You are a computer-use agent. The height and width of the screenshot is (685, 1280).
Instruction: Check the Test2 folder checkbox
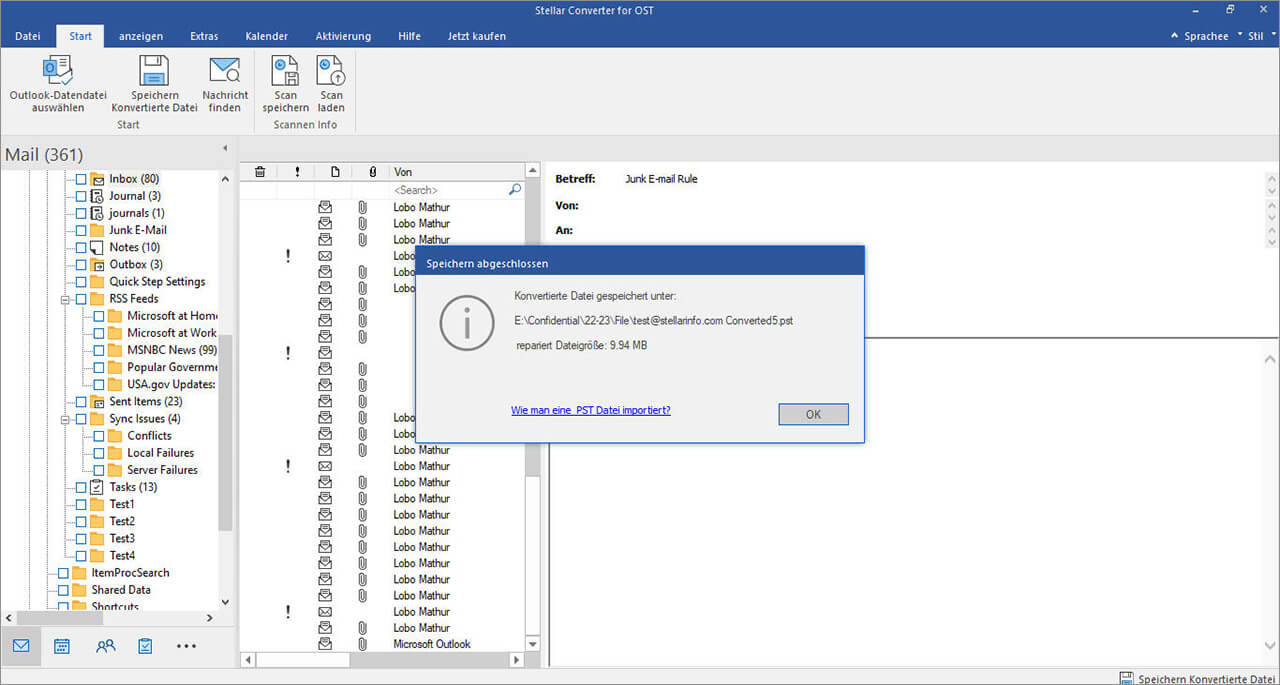point(81,521)
